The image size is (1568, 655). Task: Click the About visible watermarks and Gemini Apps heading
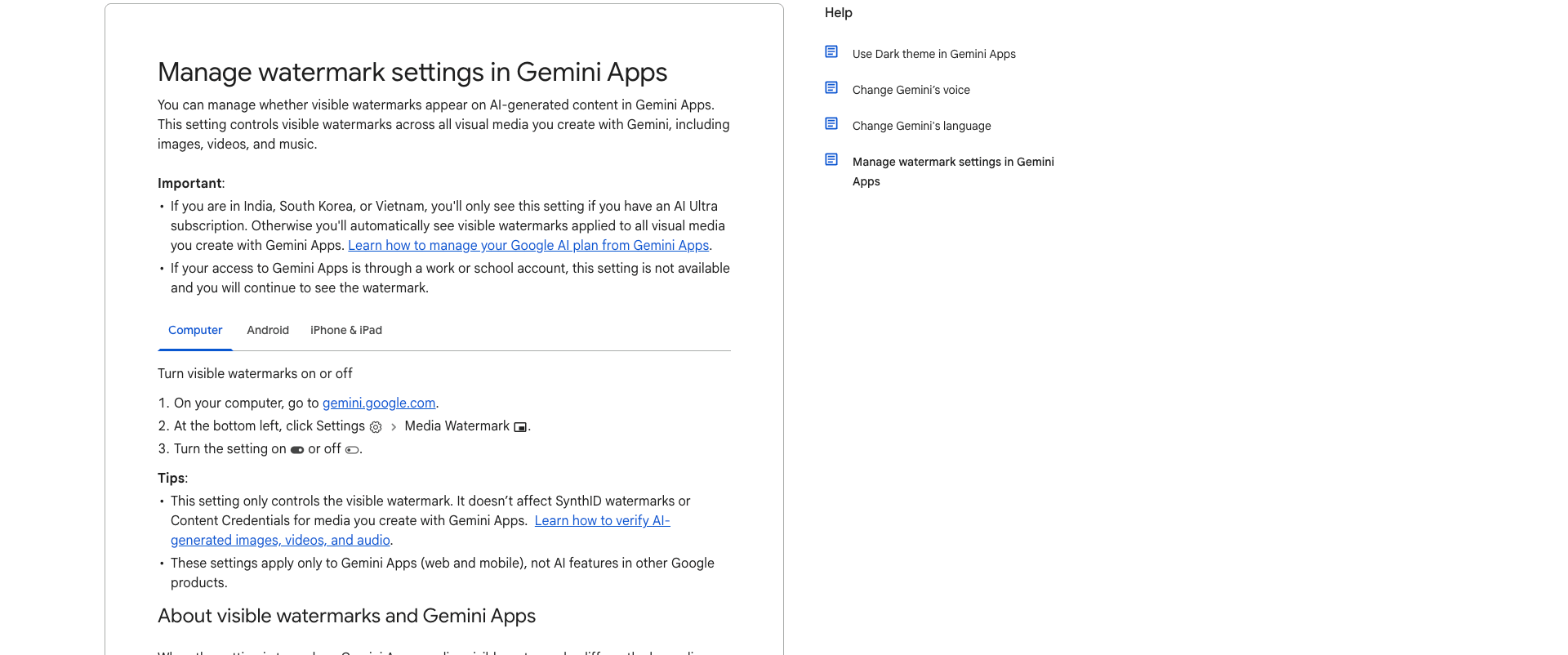coord(346,616)
